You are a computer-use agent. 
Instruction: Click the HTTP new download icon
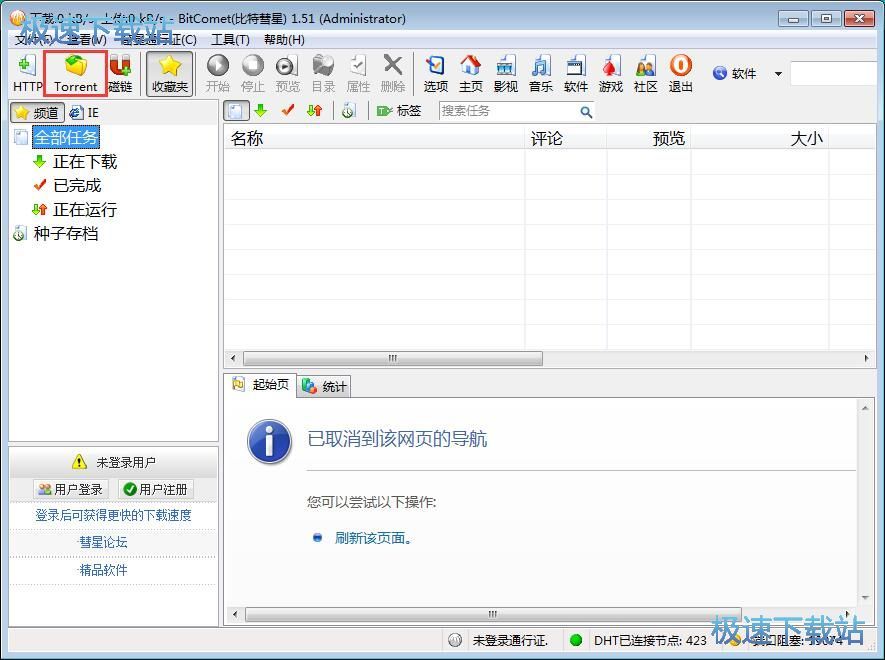[x=27, y=73]
